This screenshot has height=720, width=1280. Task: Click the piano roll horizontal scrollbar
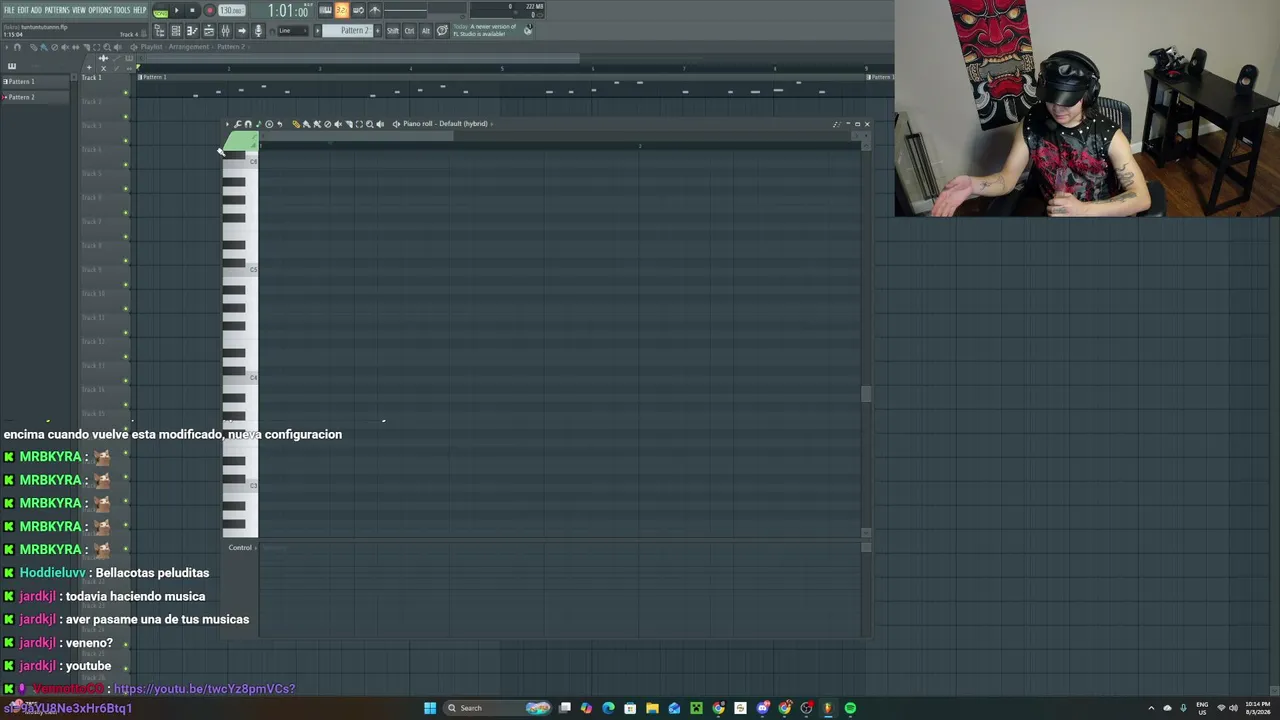pyautogui.click(x=357, y=136)
